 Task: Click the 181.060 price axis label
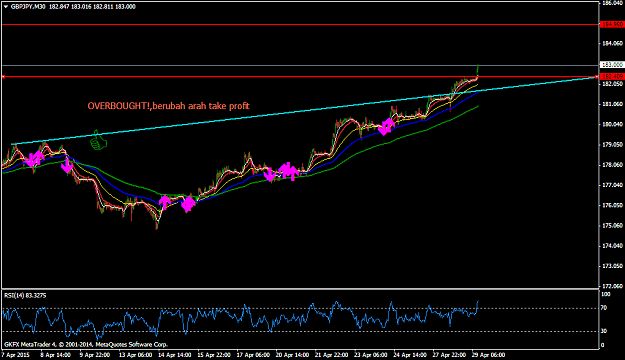pos(613,104)
